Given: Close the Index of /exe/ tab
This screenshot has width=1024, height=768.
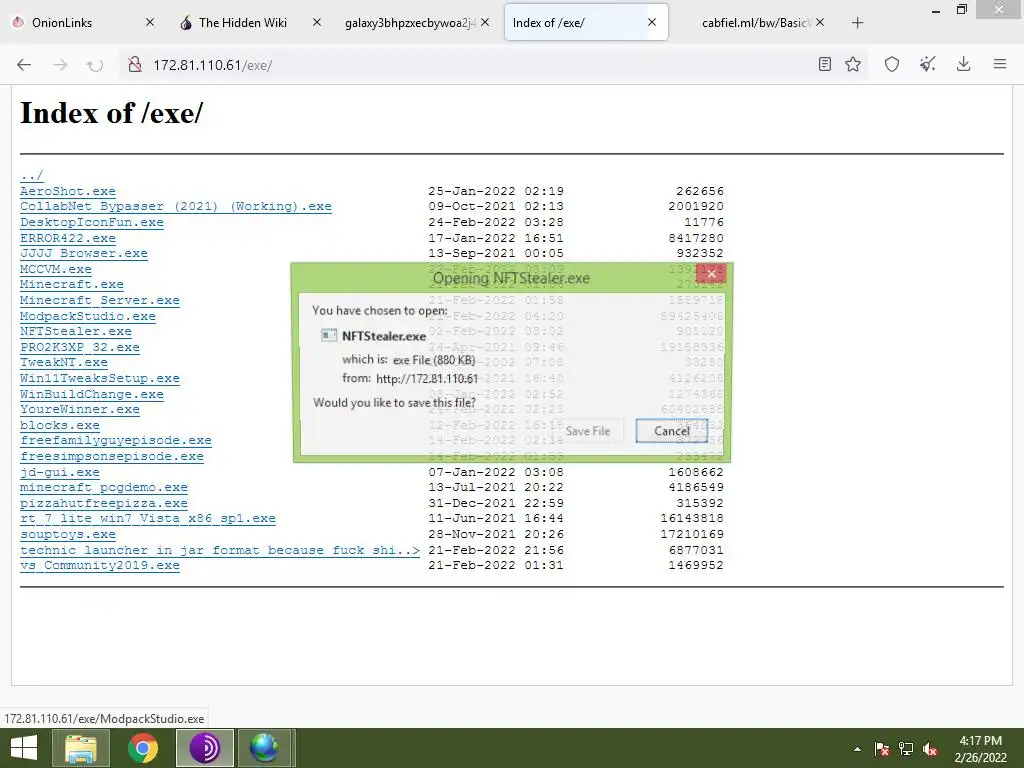Looking at the screenshot, I should [652, 22].
